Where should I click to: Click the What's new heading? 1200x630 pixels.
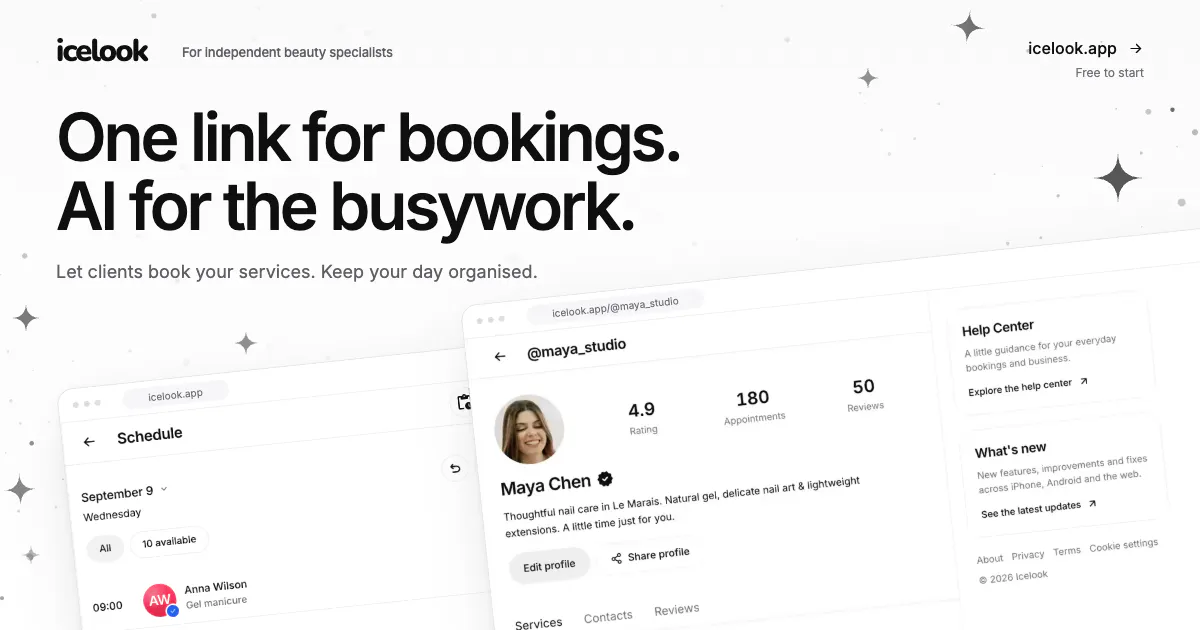[x=1011, y=451]
